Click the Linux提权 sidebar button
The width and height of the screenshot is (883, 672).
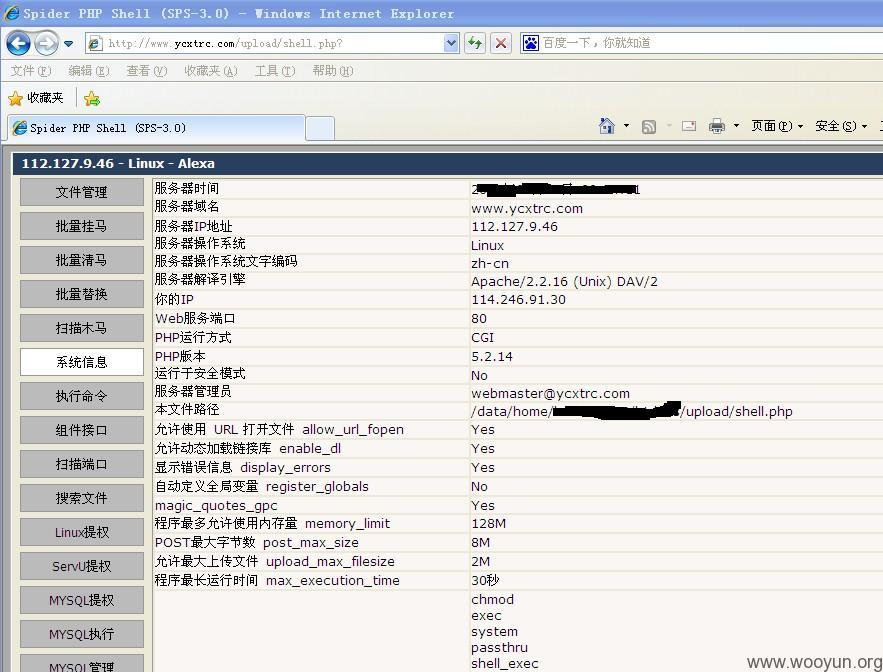tap(82, 532)
